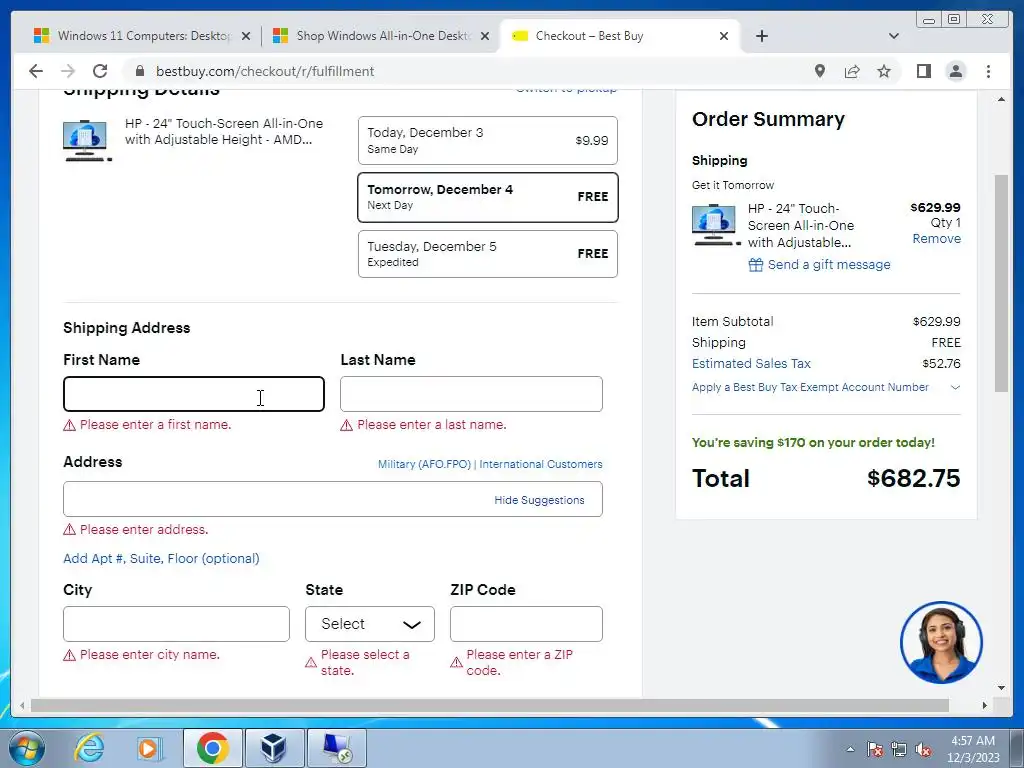Click Add Apt #, Suite, Floor (optional)
The width and height of the screenshot is (1024, 768).
coord(161,558)
